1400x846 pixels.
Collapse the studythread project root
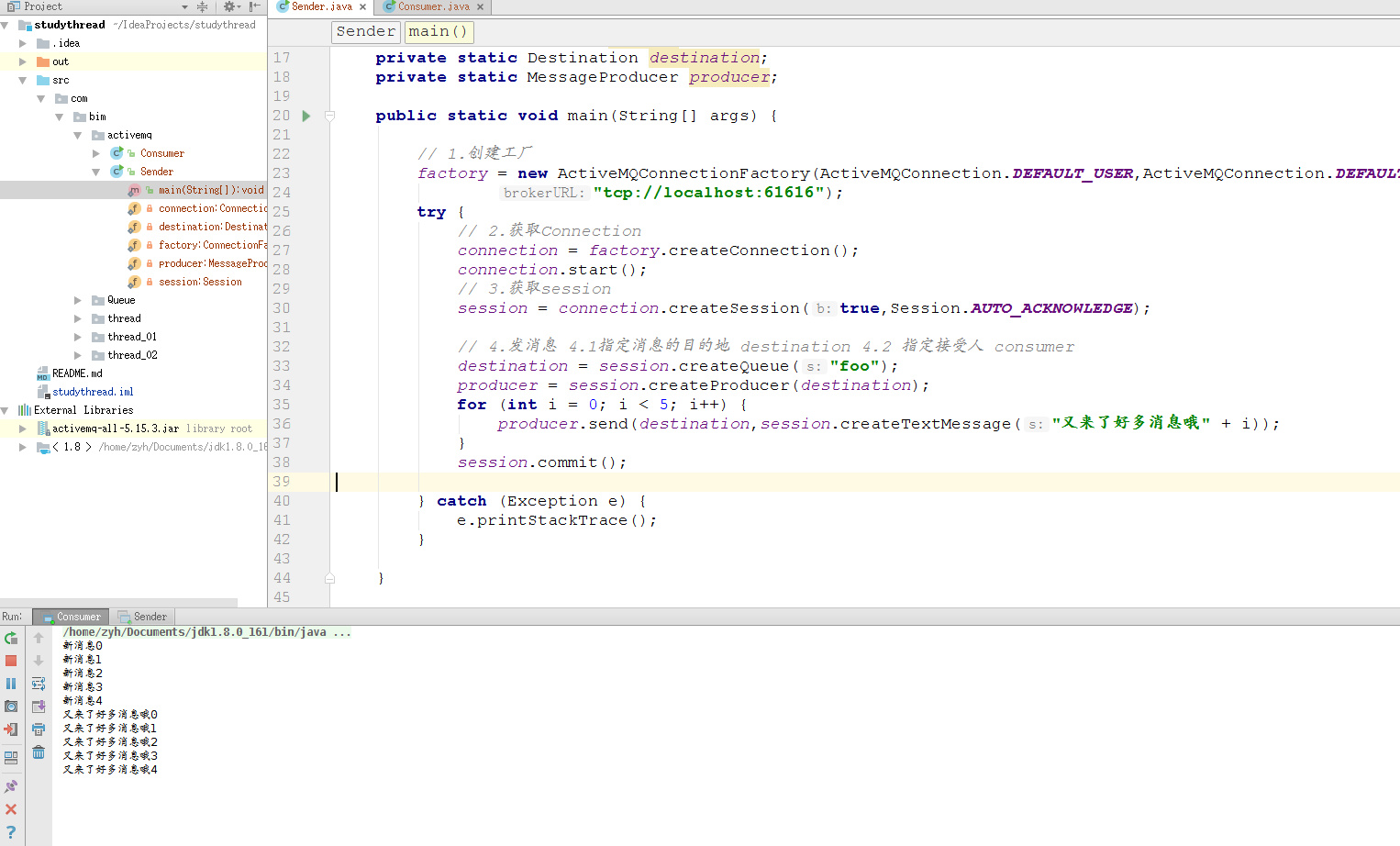click(x=6, y=25)
